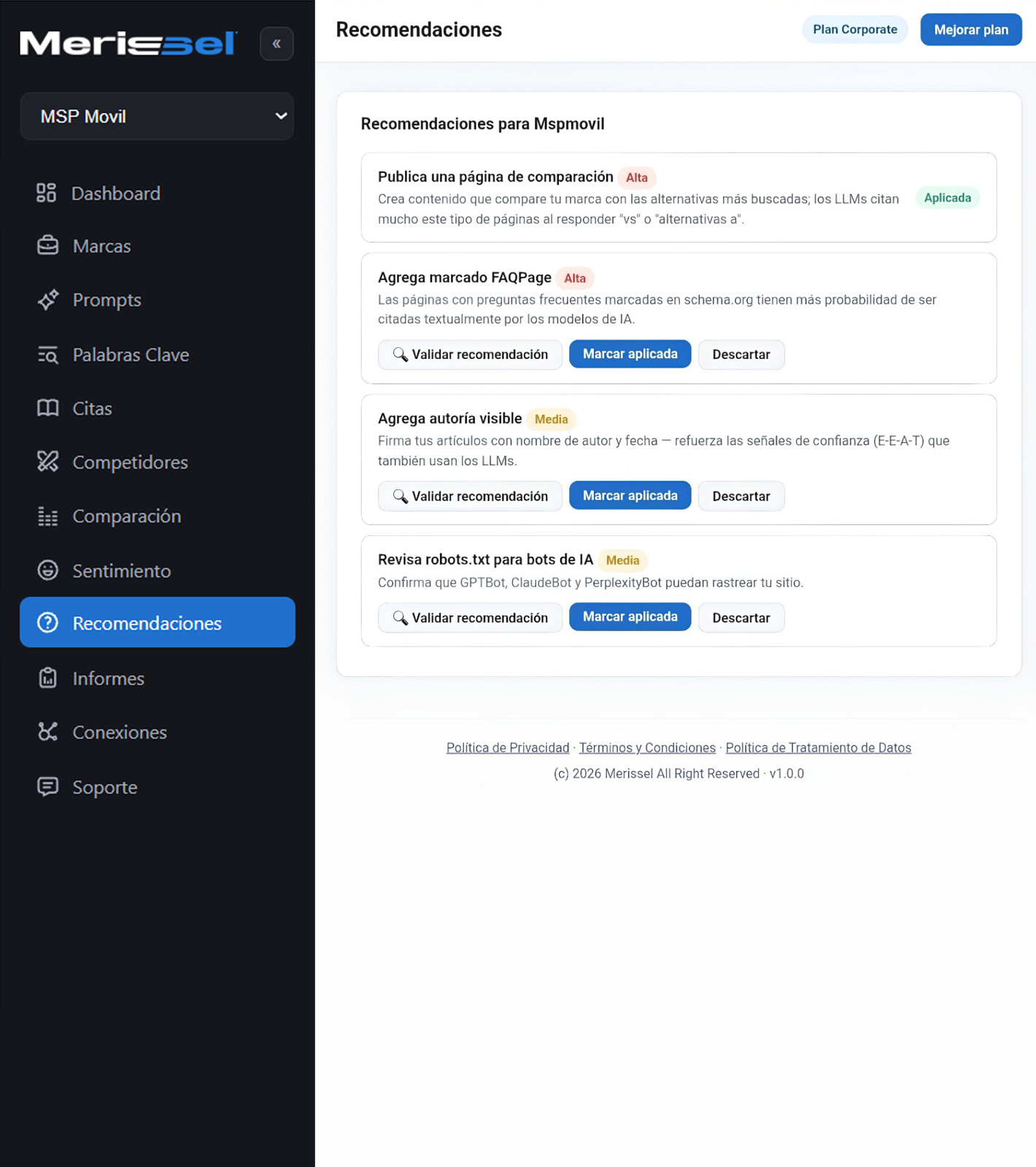Validate the FAQPage recommendation

click(470, 354)
